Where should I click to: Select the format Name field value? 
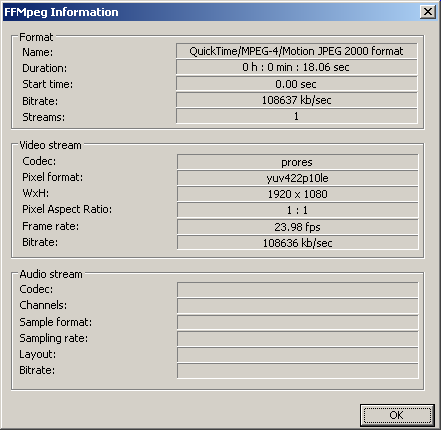tap(297, 51)
